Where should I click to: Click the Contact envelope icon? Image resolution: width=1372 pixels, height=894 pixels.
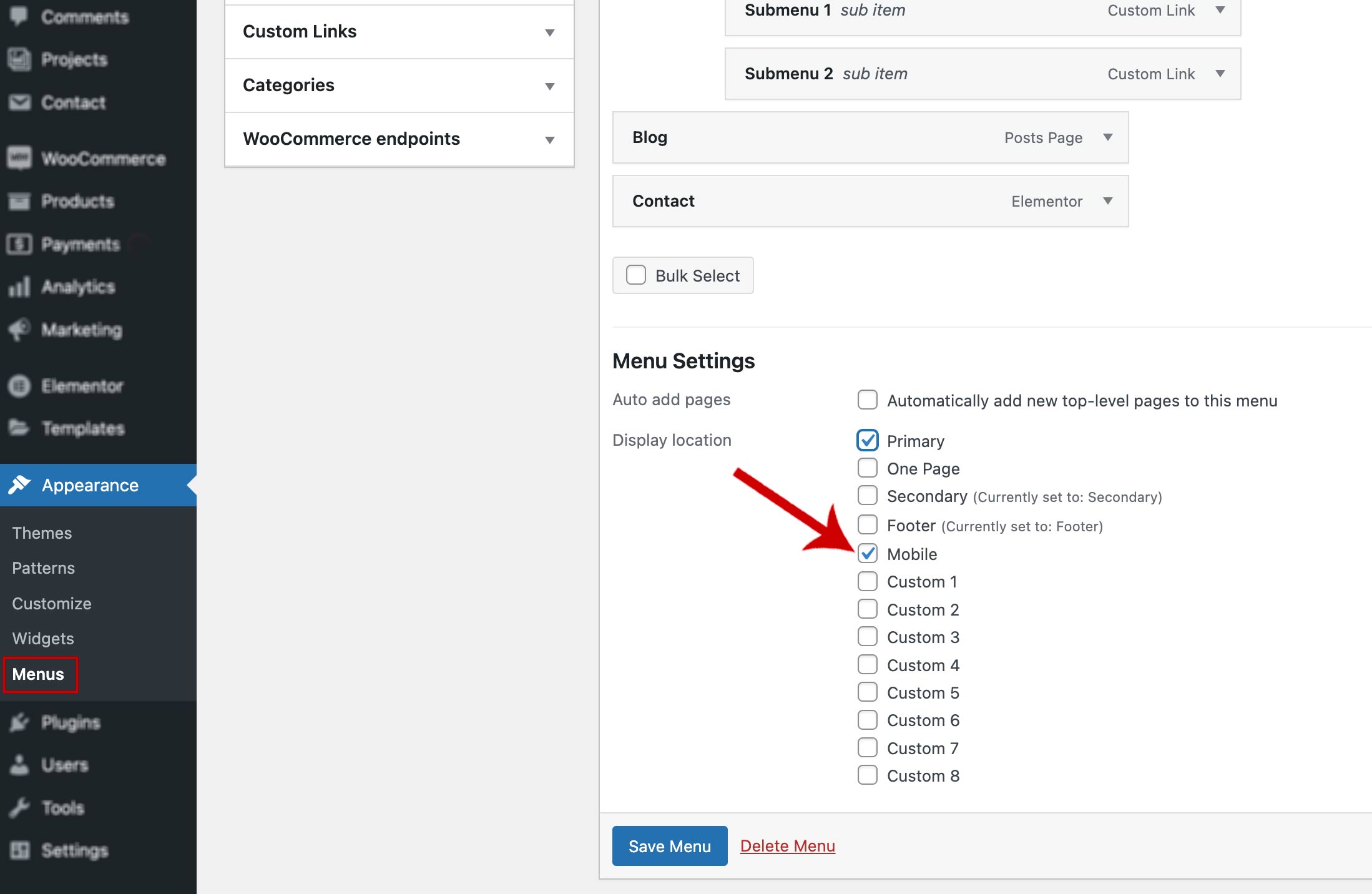point(19,102)
